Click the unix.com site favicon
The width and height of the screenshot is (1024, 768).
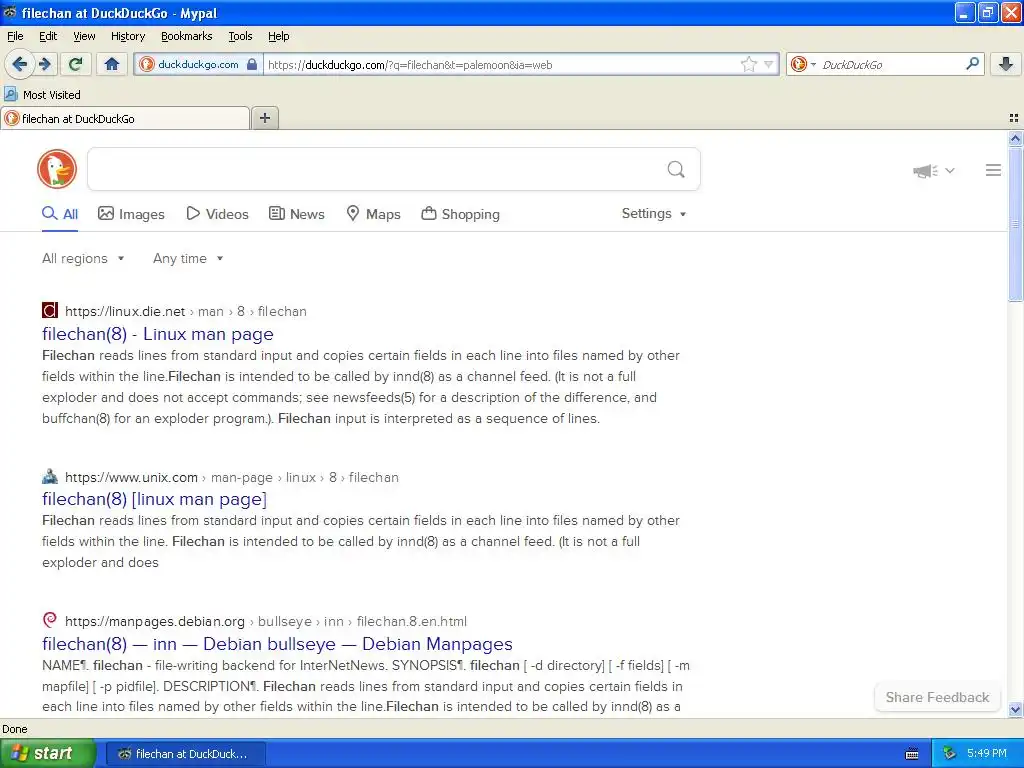50,476
